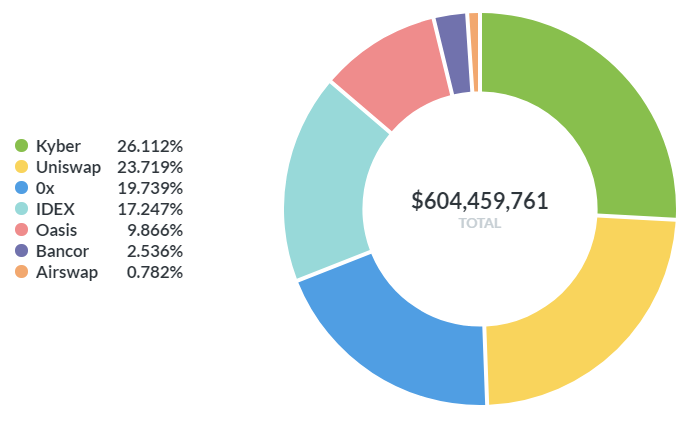Click the 19.739% value
Screen dimensions: 686x421
(x=150, y=188)
